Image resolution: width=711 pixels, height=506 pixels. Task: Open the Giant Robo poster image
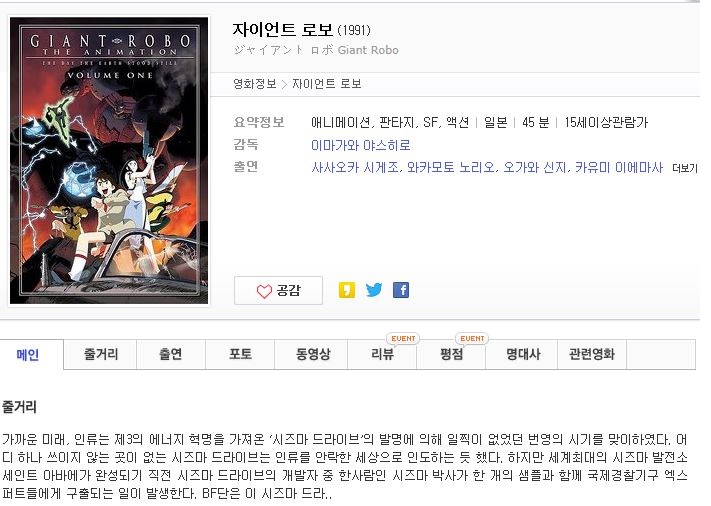click(x=109, y=161)
